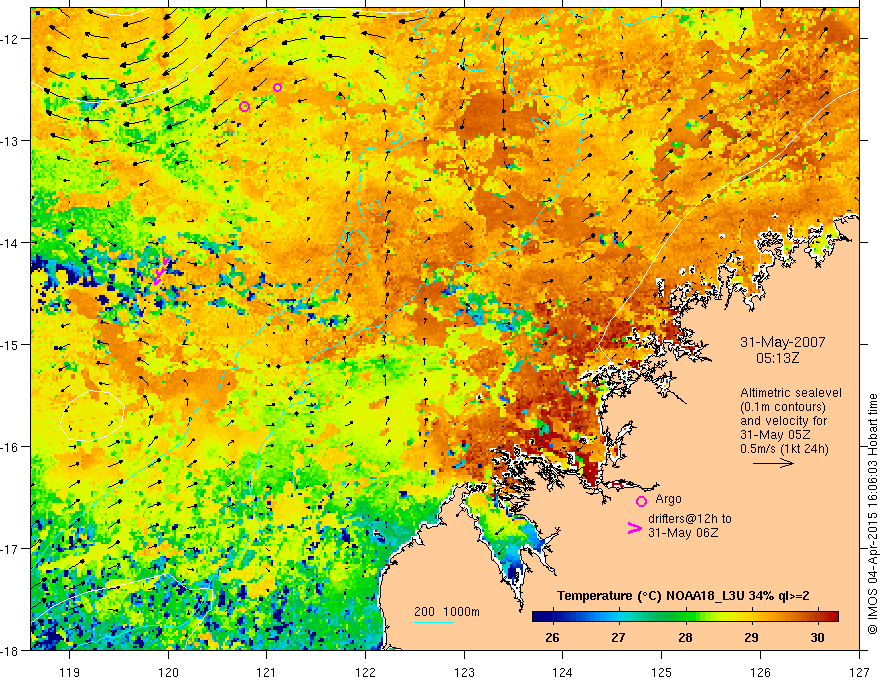Screen dimensions: 880x680
Task: Click the color bar label '28'
Action: pyautogui.click(x=685, y=637)
